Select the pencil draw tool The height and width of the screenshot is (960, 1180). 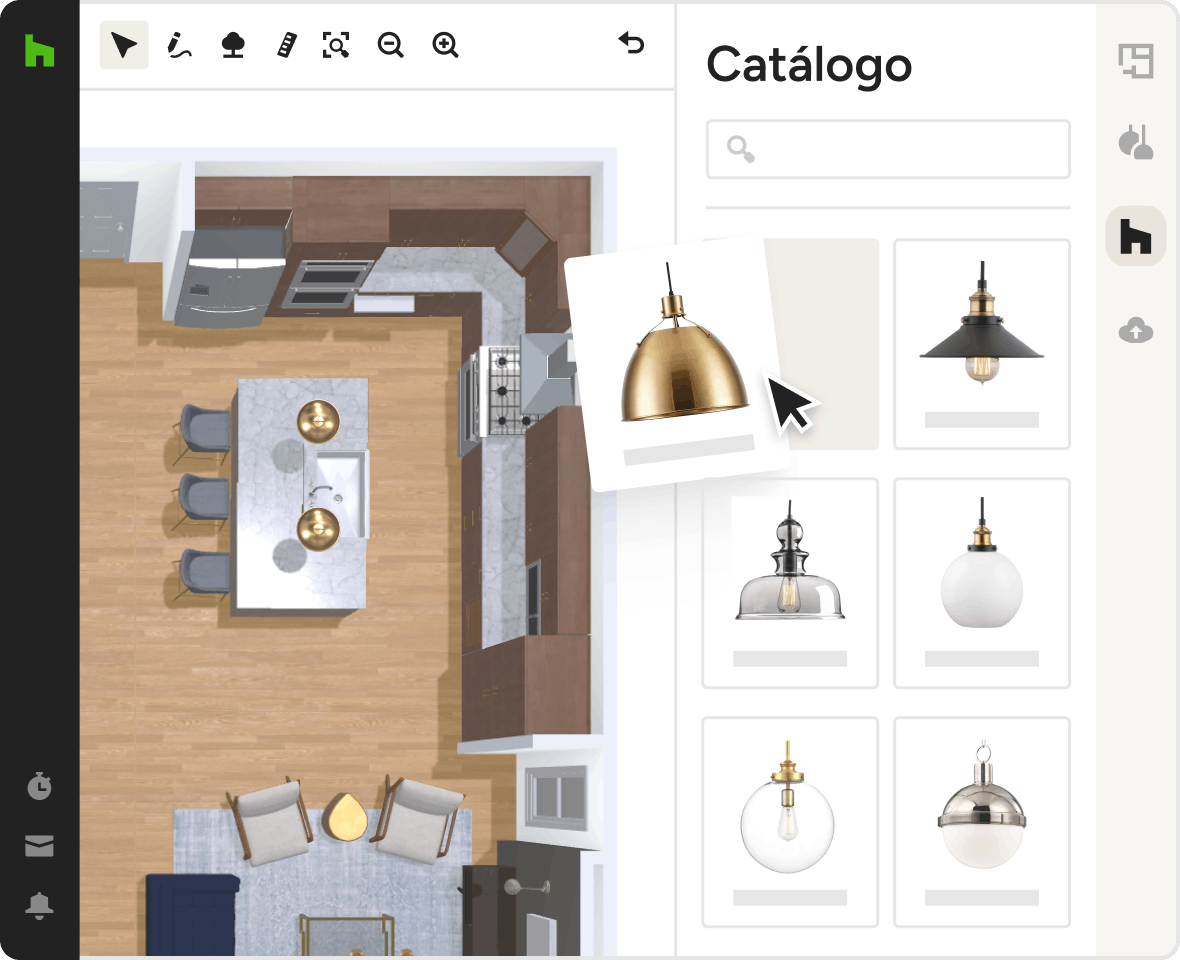pyautogui.click(x=178, y=45)
